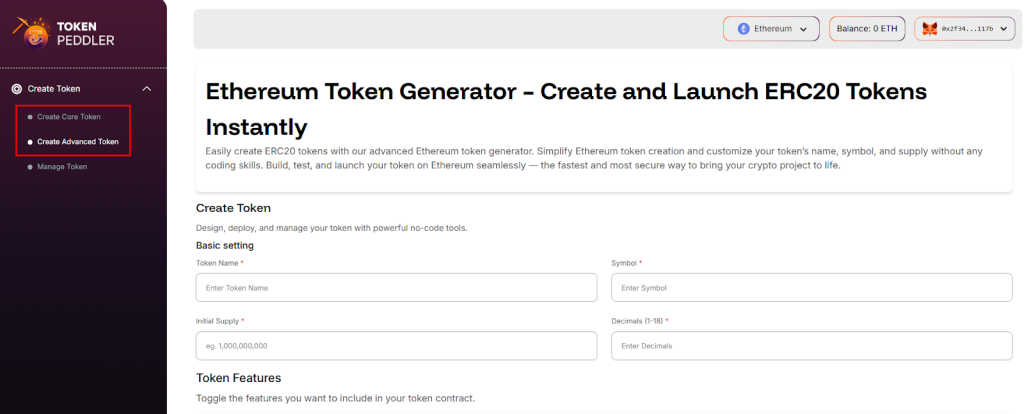Click the Decimals (1-18) input field
The width and height of the screenshot is (1024, 414).
point(811,346)
